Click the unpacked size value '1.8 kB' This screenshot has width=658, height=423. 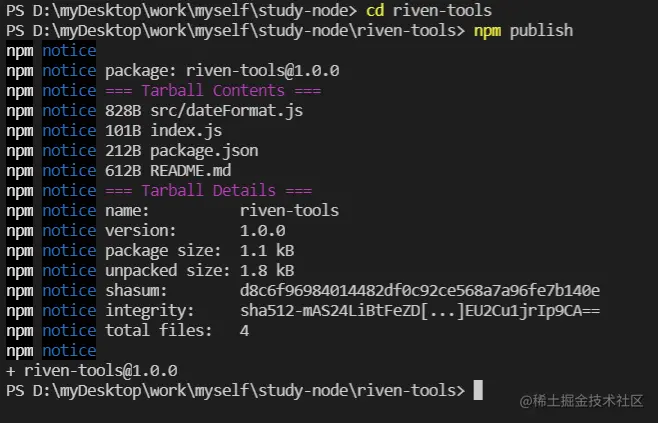tap(267, 271)
